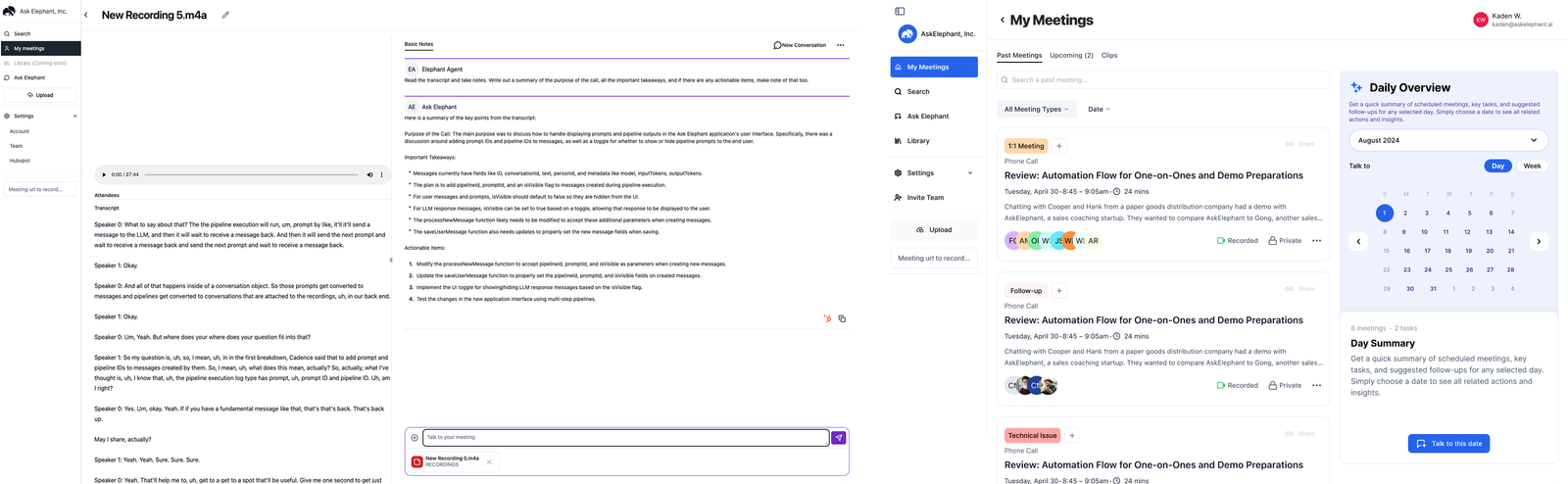This screenshot has height=484, width=1568.
Task: Select the Week view toggle
Action: 1532,166
